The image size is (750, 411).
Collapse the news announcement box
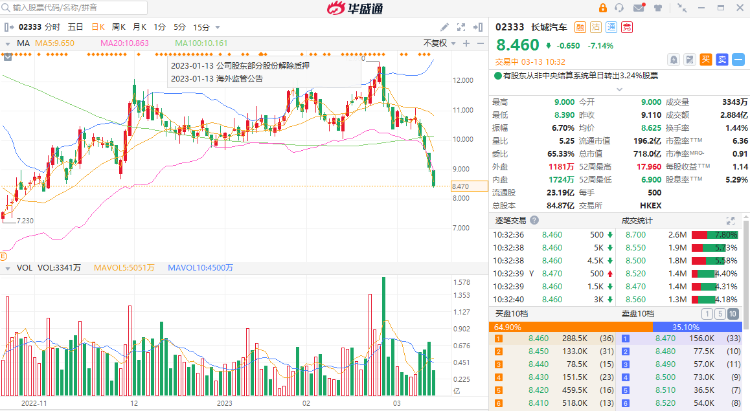tap(8, 57)
